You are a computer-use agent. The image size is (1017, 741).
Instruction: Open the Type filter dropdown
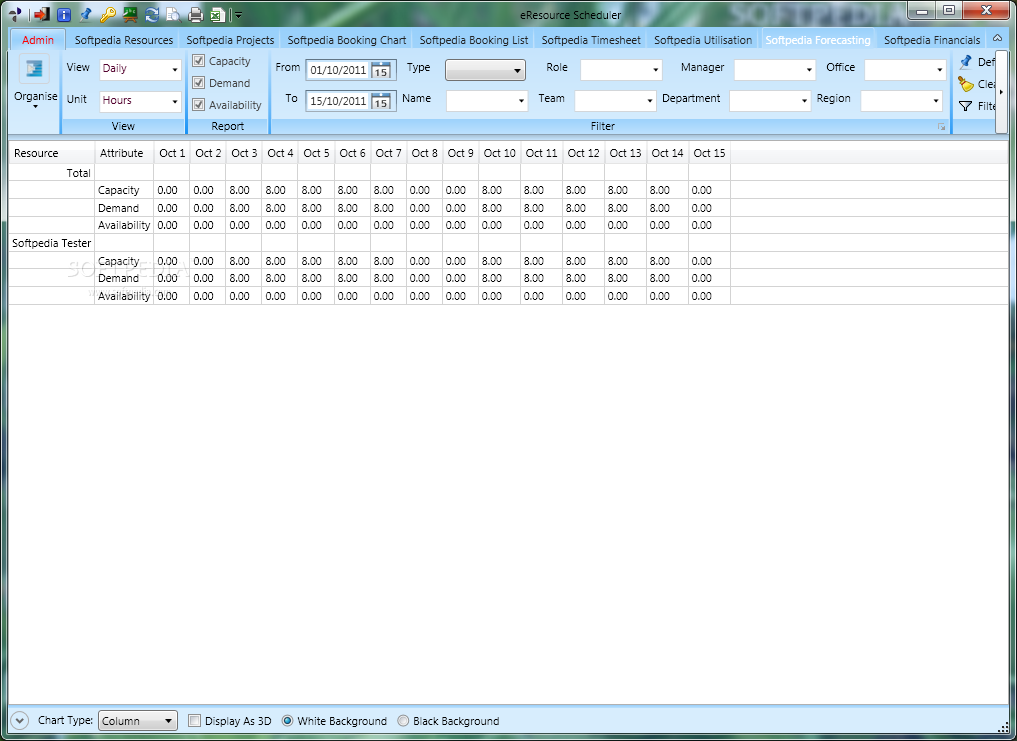click(x=485, y=69)
